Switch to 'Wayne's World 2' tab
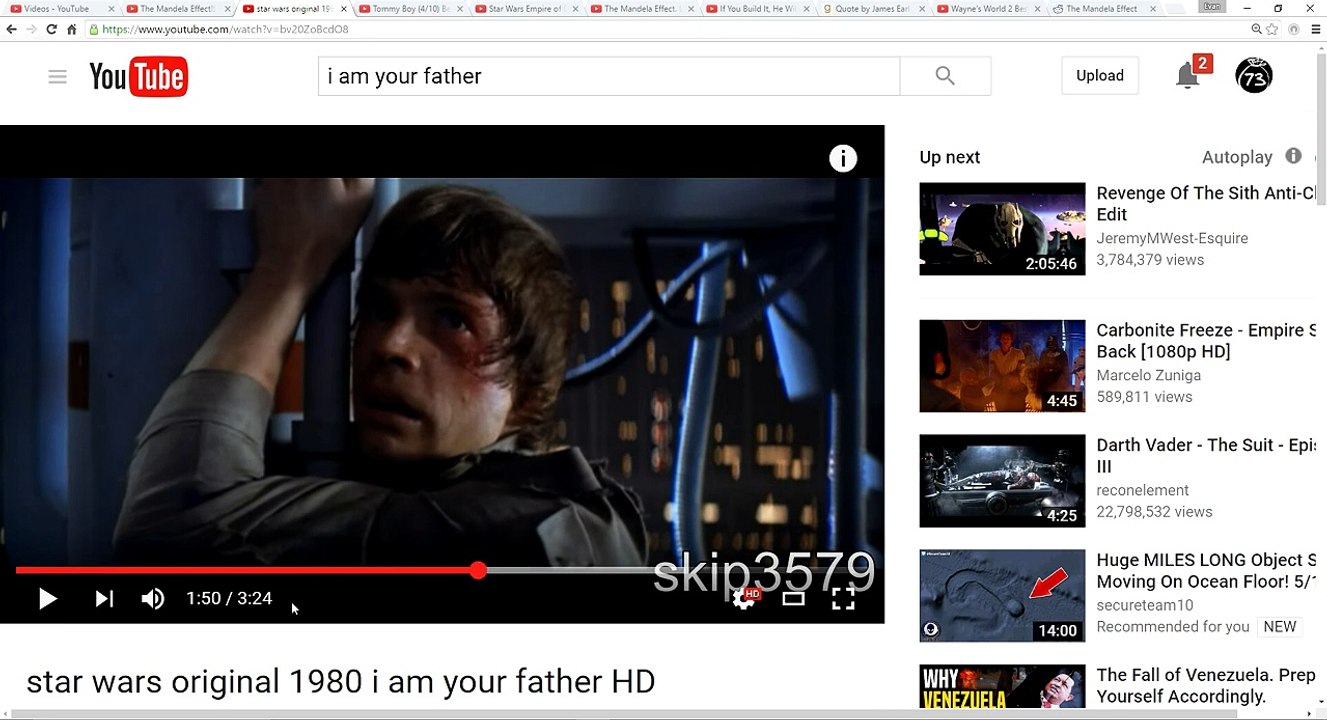This screenshot has width=1327, height=720. click(989, 9)
